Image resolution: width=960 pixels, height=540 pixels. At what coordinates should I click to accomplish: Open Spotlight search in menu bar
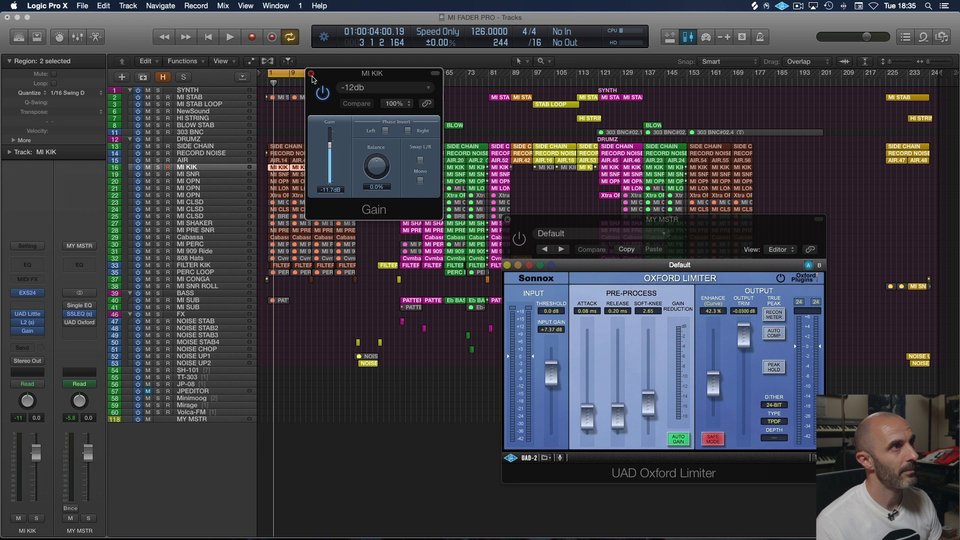(x=928, y=6)
